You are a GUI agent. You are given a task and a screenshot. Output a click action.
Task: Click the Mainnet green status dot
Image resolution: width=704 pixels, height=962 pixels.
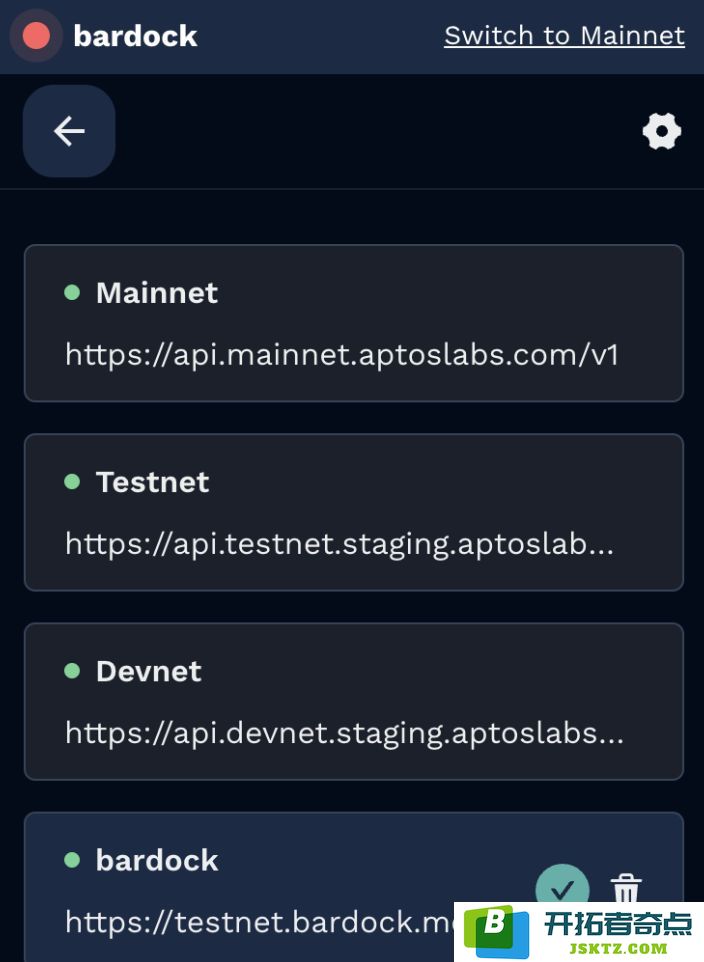point(72,293)
